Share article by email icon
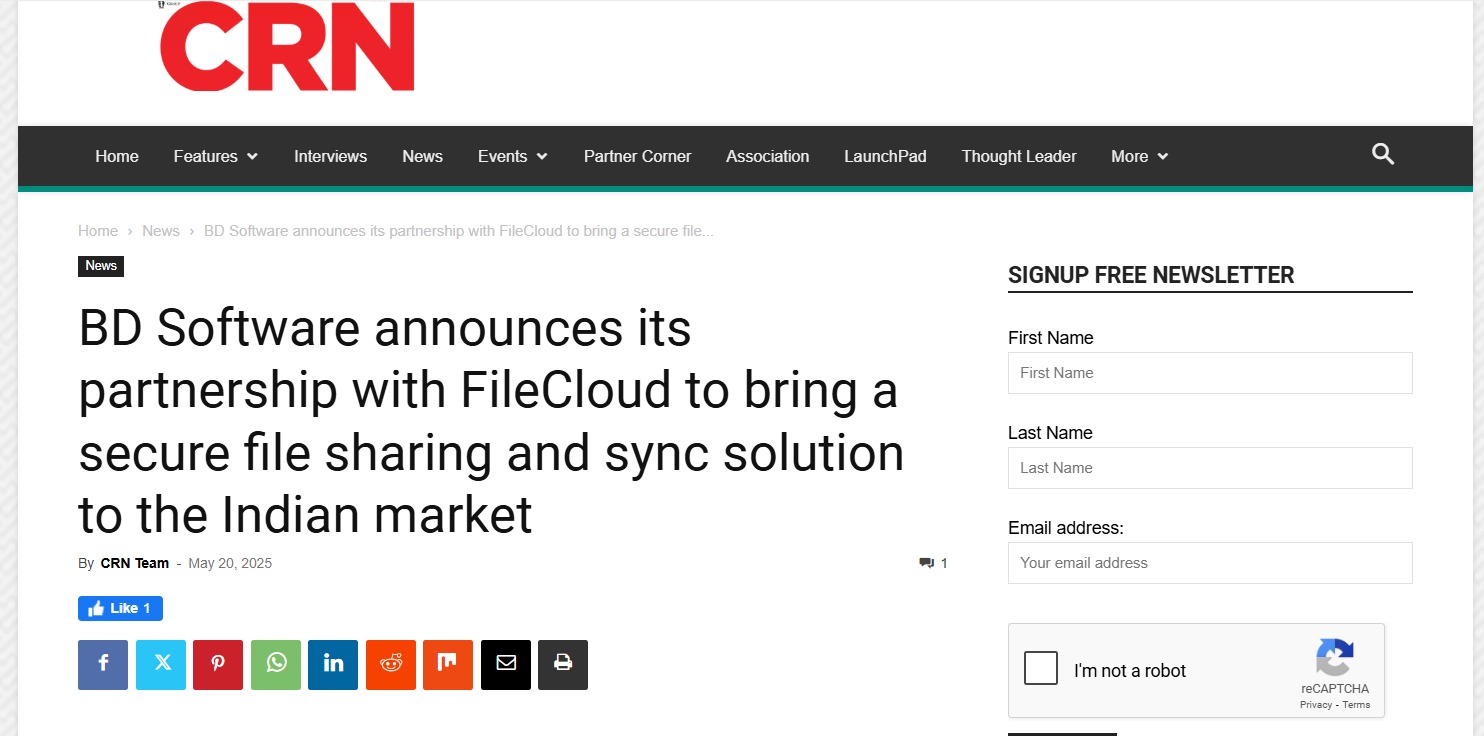This screenshot has width=1484, height=736. 506,665
